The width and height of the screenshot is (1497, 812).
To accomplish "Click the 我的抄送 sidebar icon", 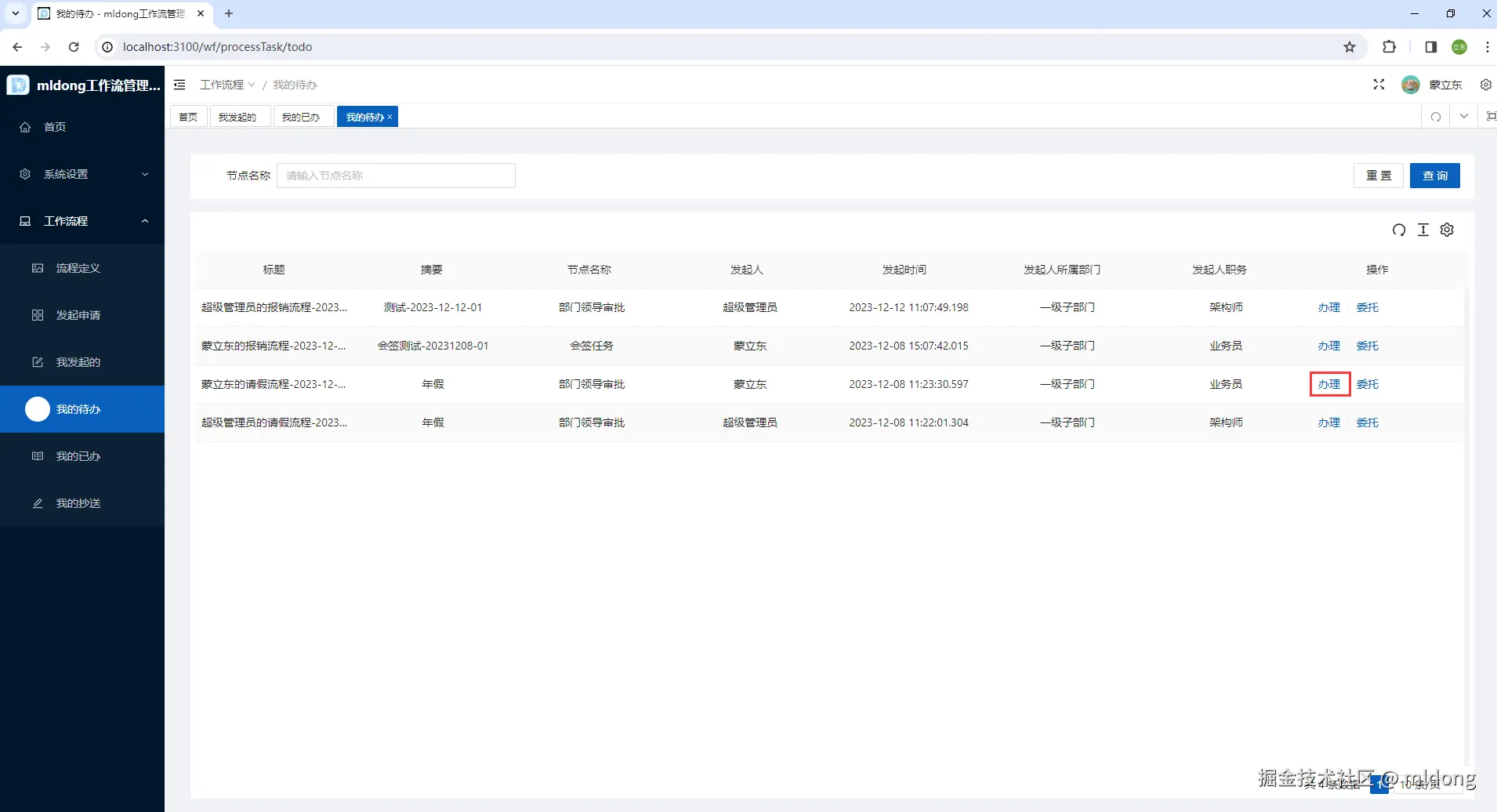I will pos(38,503).
